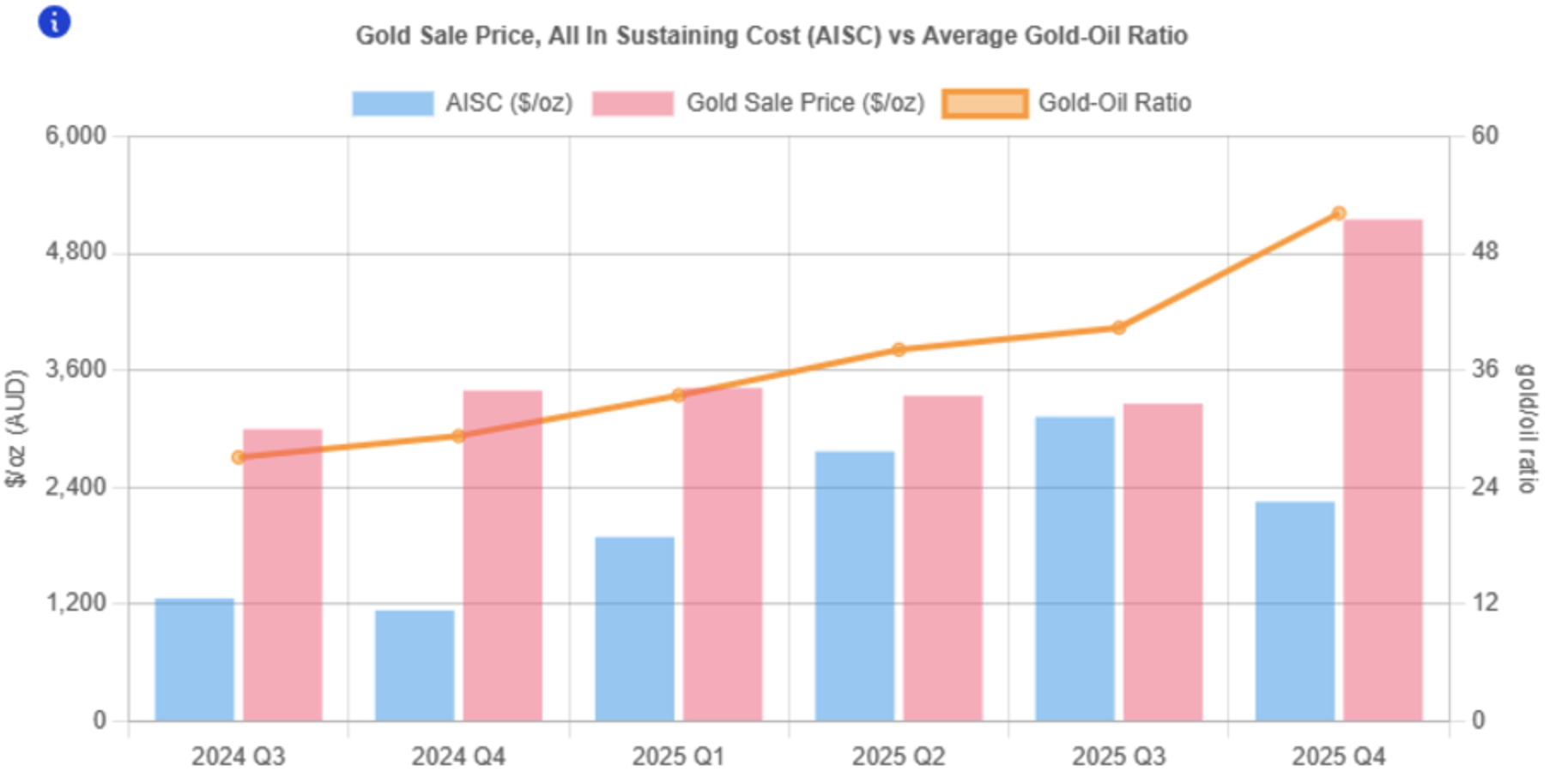The image size is (1550, 784).
Task: Click the blue AISC legend swatch
Action: pyautogui.click(x=392, y=104)
